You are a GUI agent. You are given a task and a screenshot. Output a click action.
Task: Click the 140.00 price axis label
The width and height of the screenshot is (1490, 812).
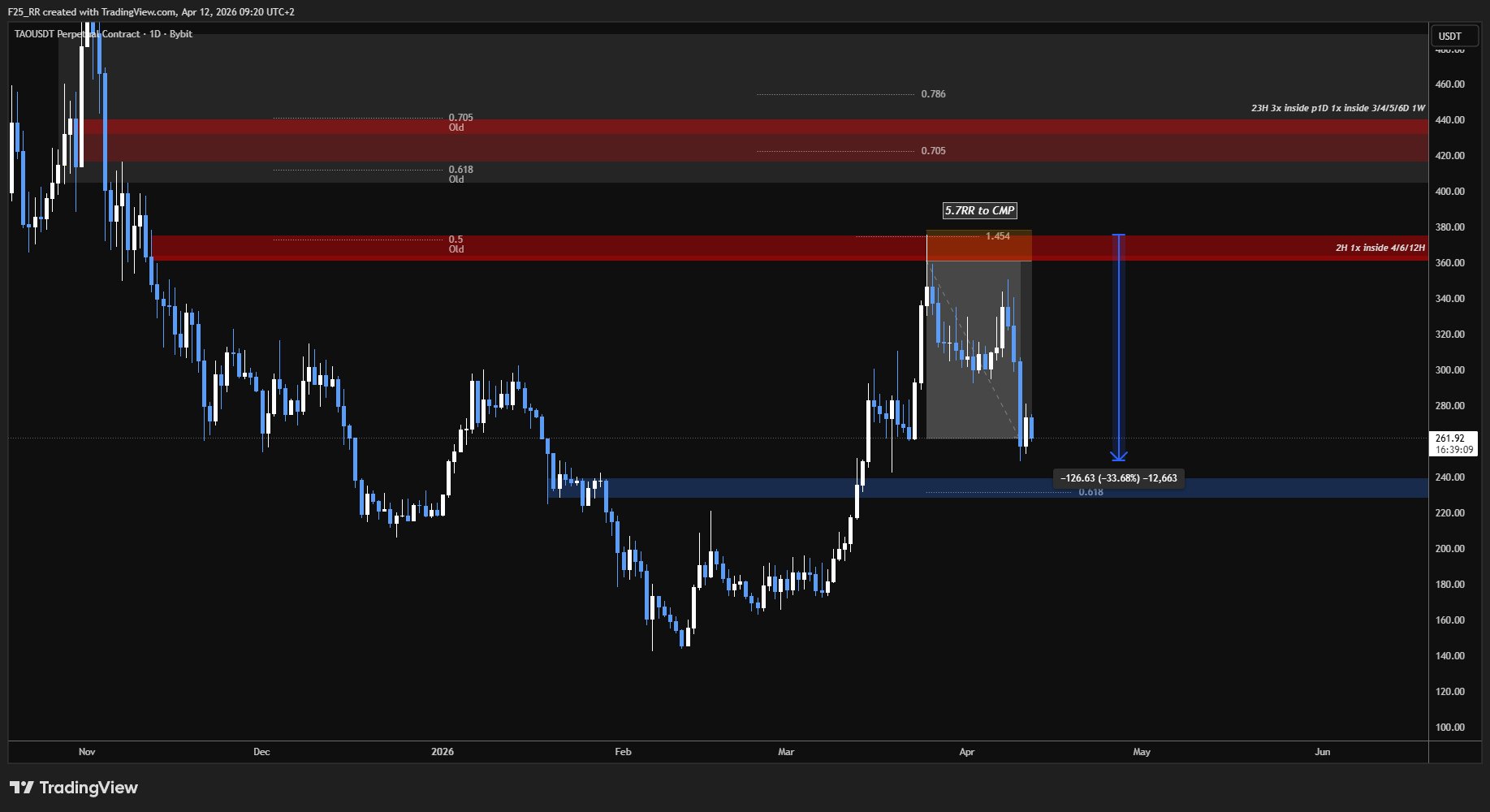(1449, 656)
